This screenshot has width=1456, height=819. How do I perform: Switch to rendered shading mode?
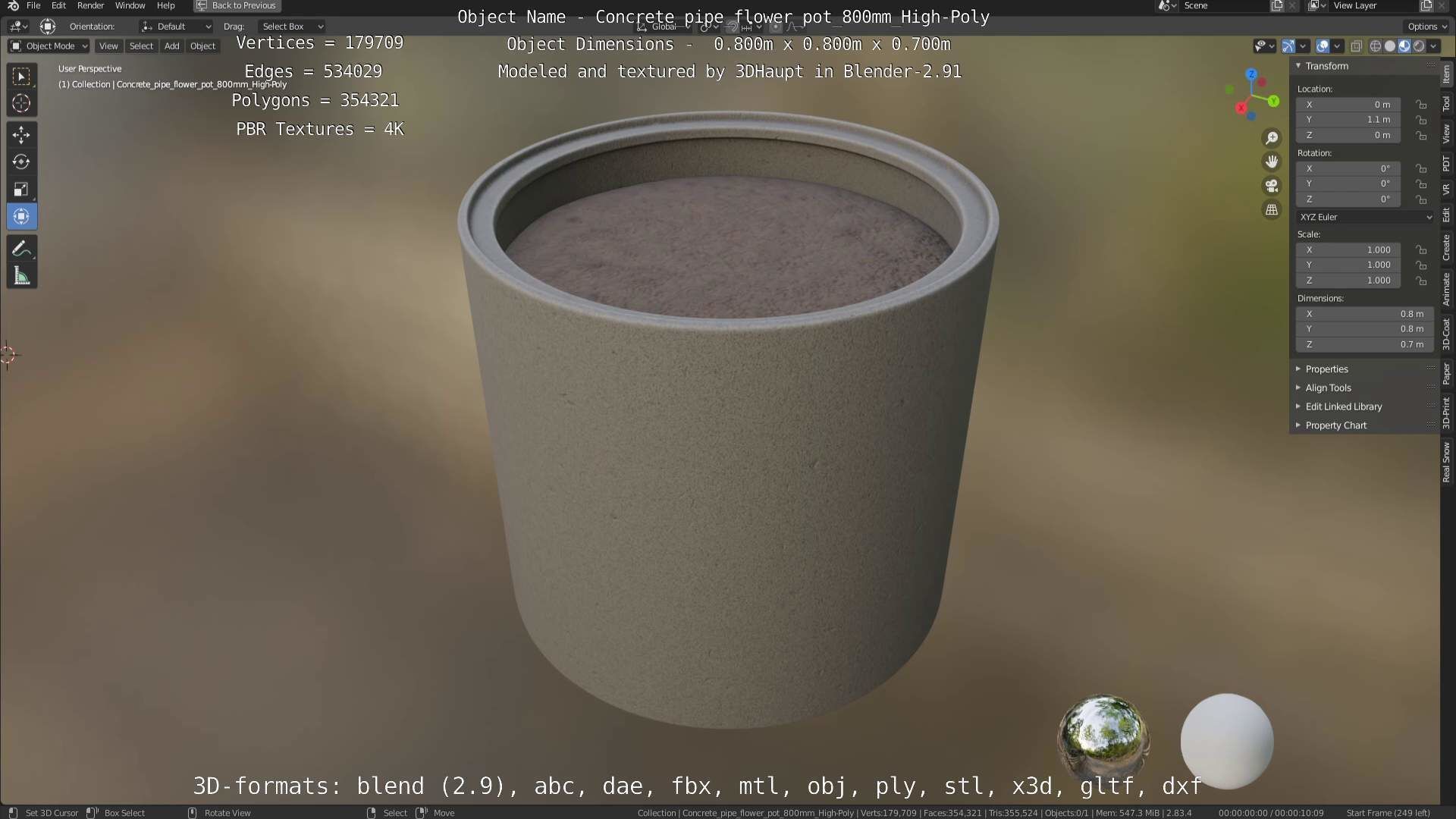(1419, 46)
